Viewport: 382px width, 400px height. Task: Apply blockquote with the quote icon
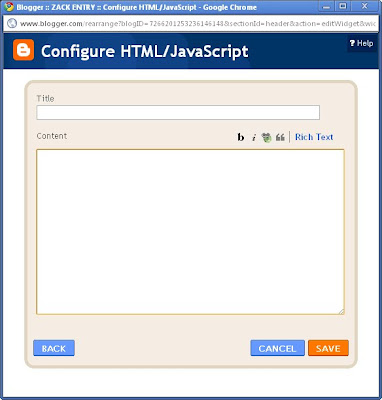(x=280, y=137)
